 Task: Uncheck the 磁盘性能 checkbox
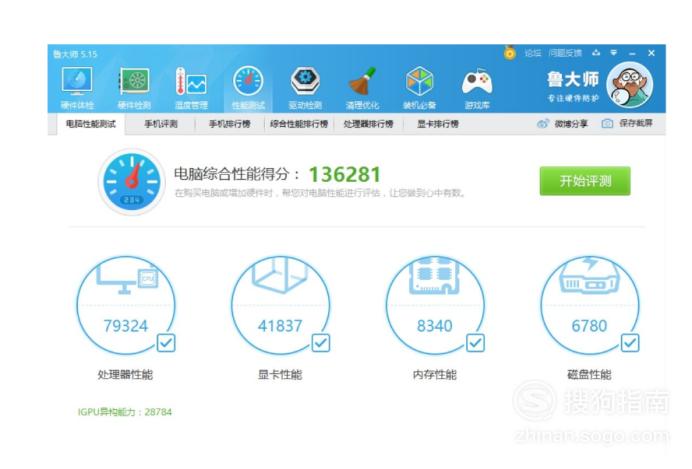(x=630, y=342)
